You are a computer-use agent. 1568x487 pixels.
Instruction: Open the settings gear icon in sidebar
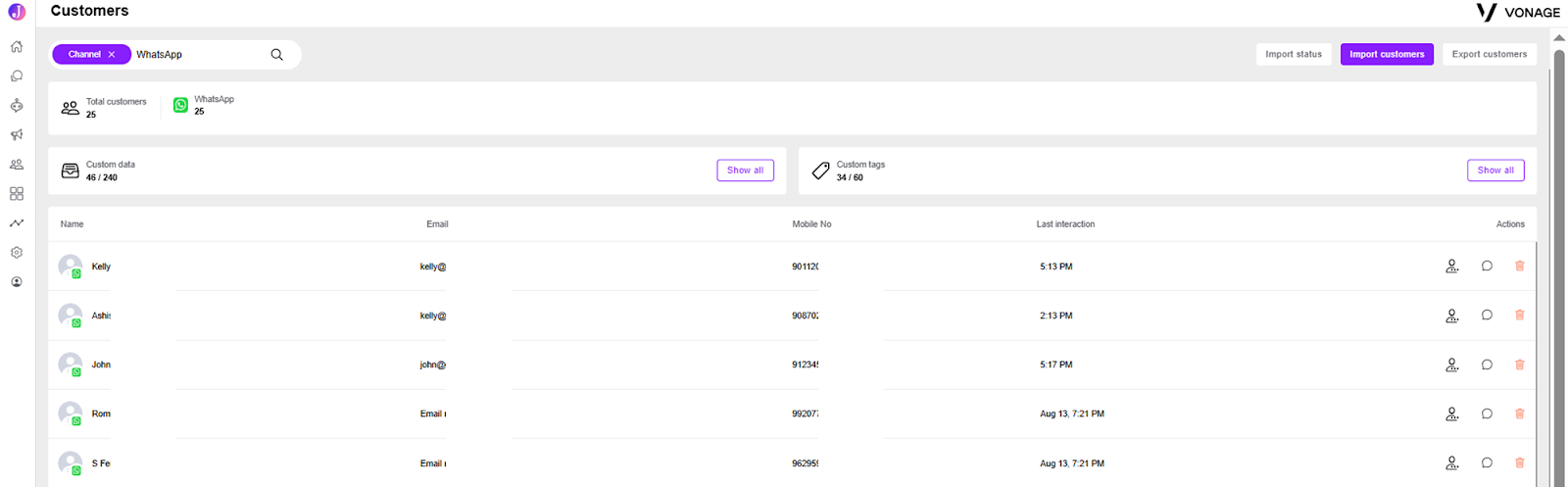pos(17,253)
